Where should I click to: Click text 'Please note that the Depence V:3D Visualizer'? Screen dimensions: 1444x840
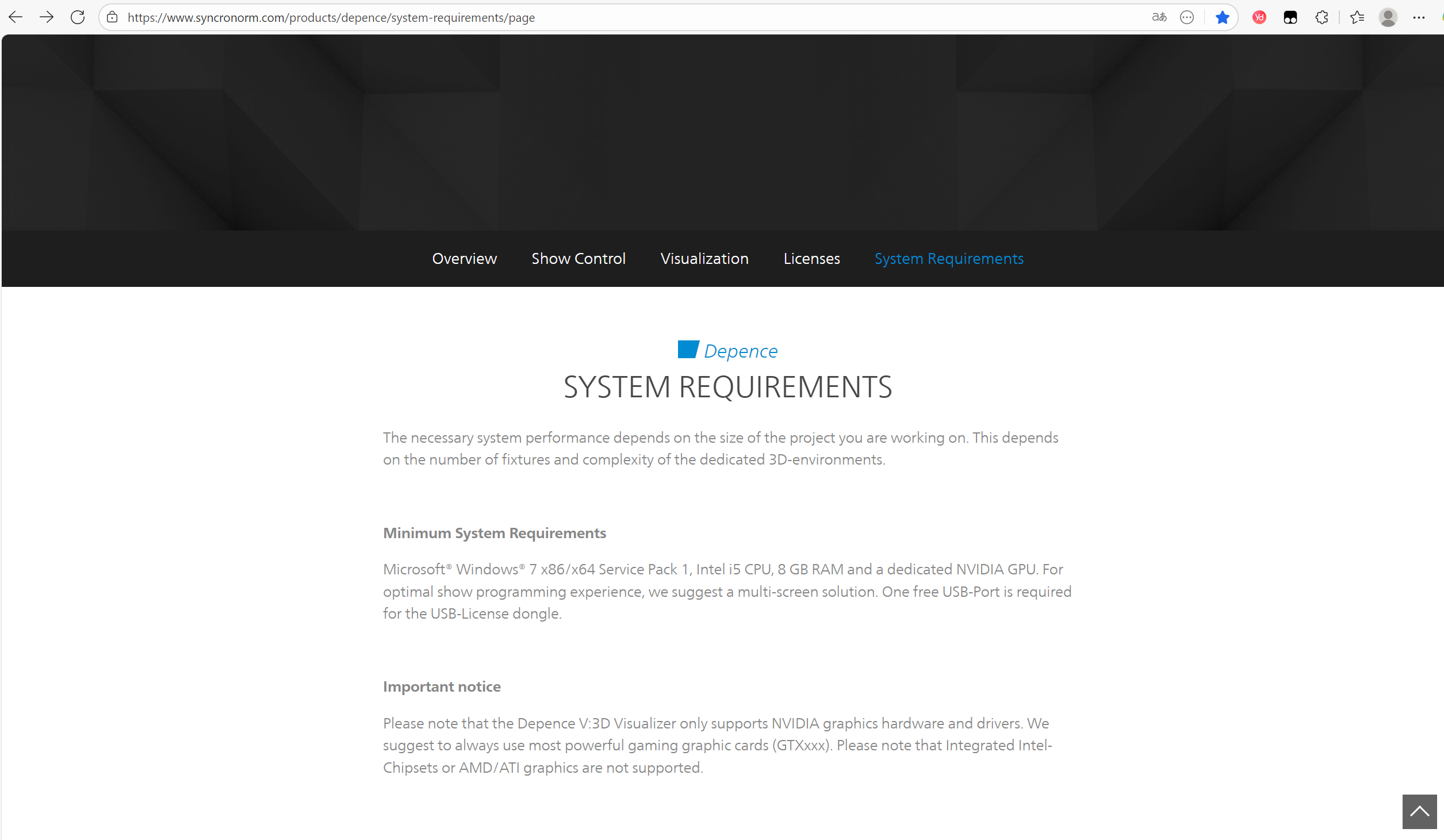tap(529, 723)
